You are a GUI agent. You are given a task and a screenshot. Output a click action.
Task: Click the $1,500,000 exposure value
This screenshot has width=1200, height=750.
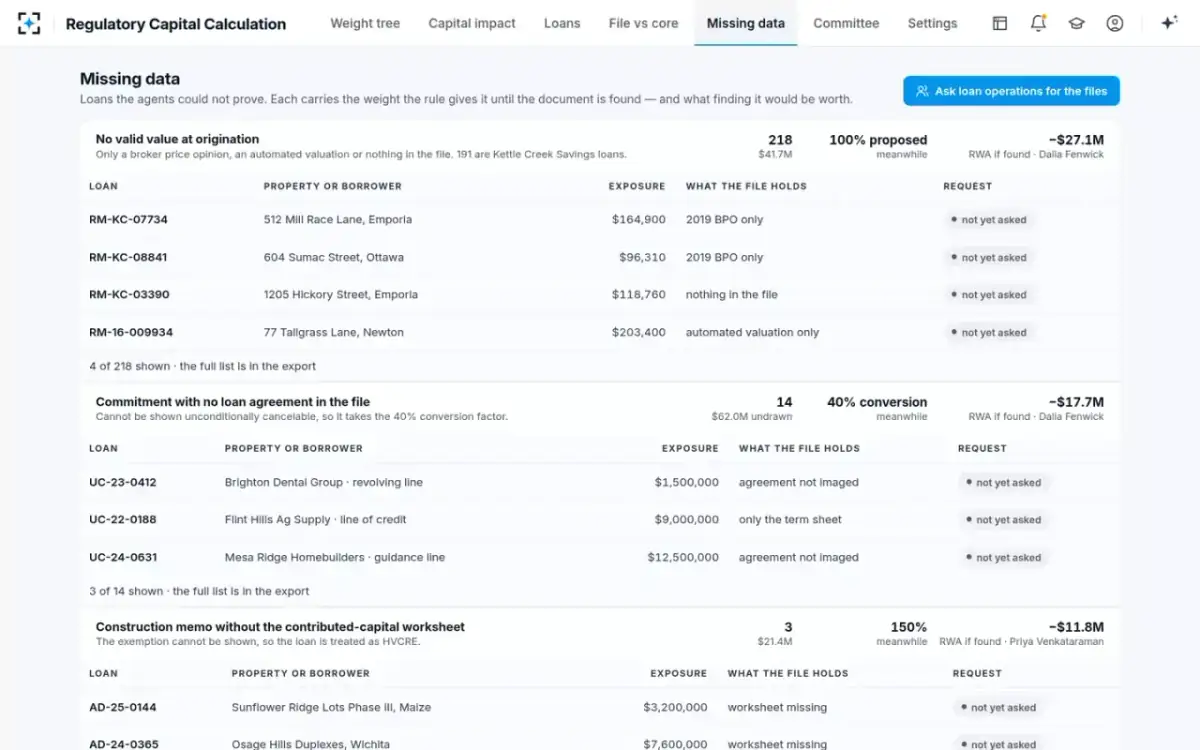pyautogui.click(x=687, y=483)
